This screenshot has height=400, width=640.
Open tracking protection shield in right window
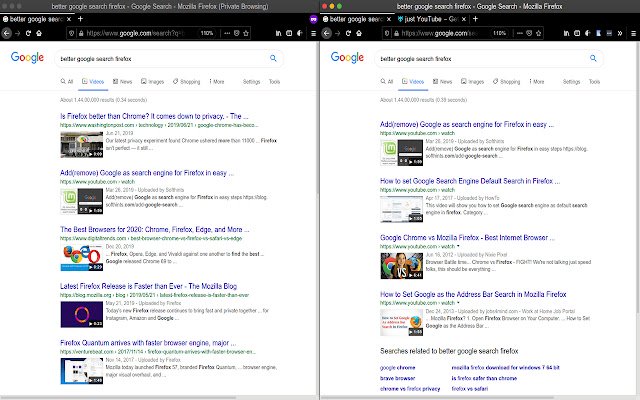387,33
